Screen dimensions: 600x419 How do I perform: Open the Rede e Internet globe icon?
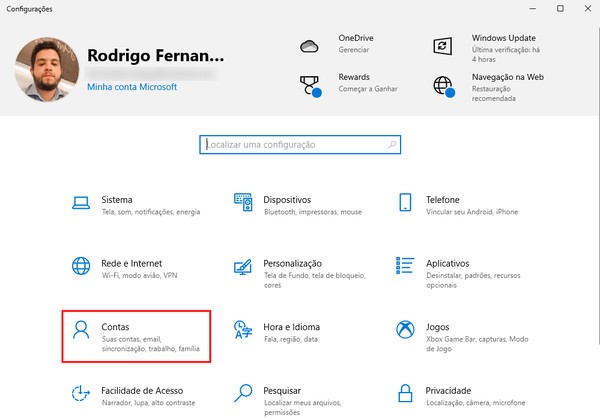tap(81, 266)
